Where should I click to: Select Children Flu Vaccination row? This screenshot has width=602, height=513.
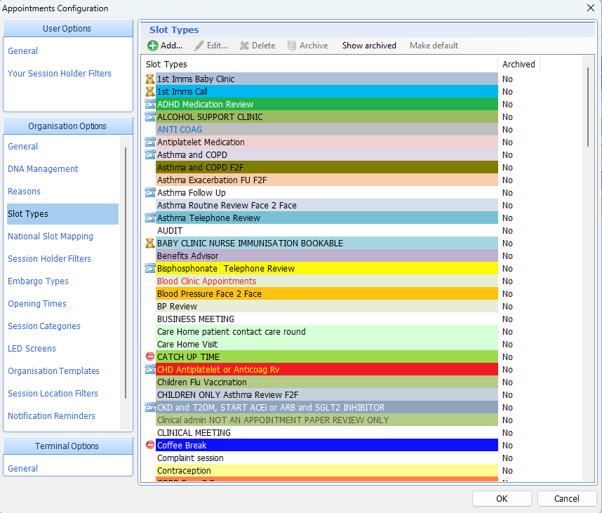(x=327, y=382)
